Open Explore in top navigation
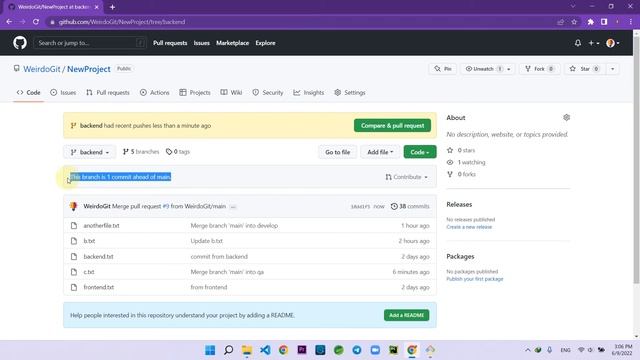Screen dimensions: 640x360 click(x=265, y=43)
